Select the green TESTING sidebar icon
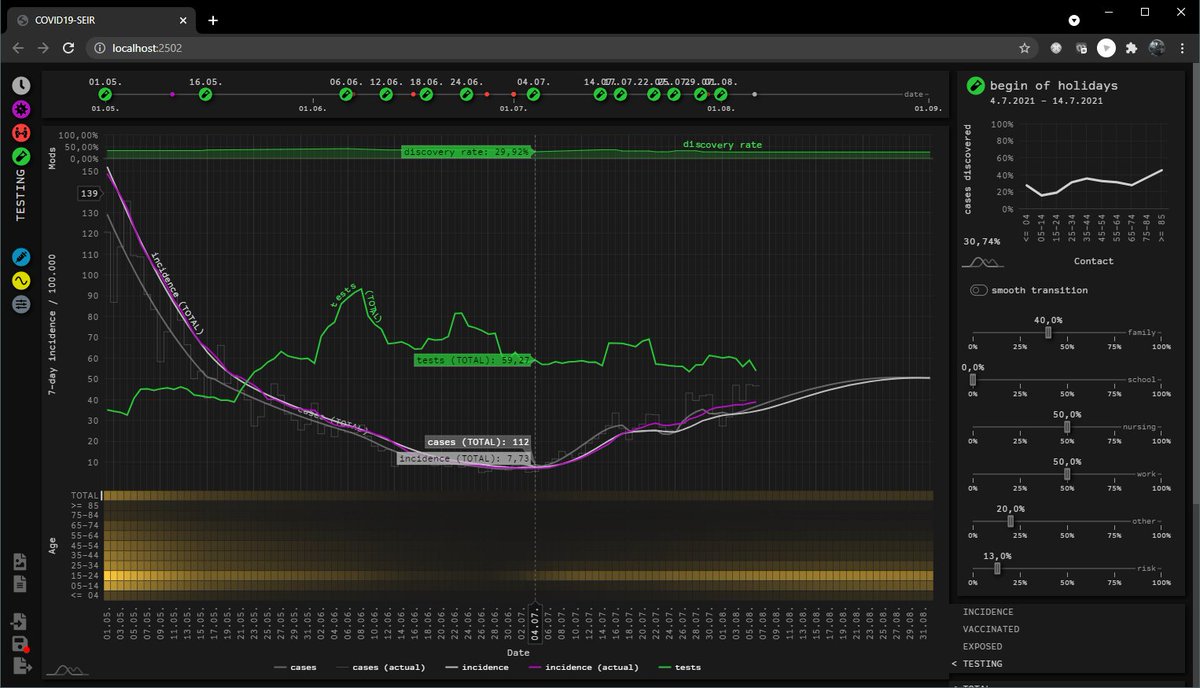1200x688 pixels. [21, 155]
